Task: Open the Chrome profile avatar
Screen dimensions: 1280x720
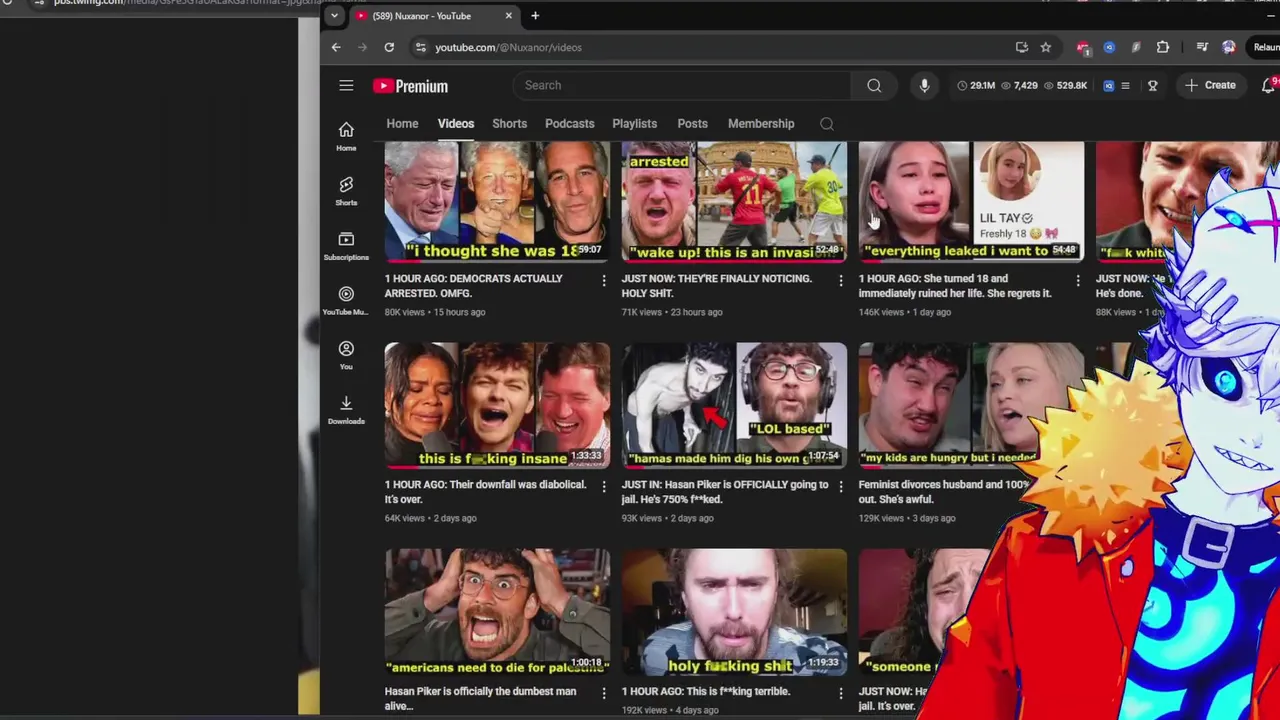Action: click(x=1228, y=47)
